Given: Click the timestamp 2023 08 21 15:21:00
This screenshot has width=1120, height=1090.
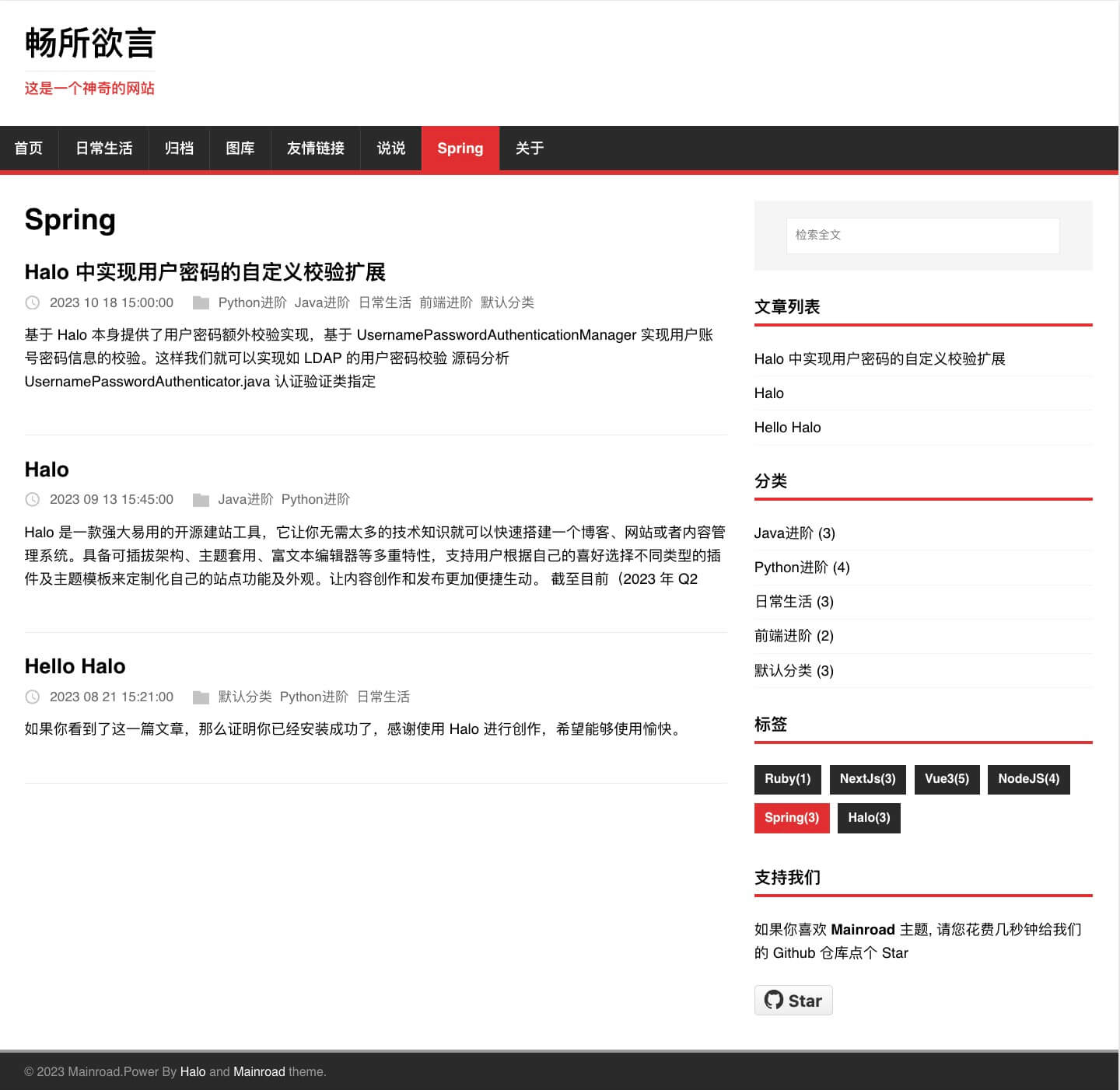Looking at the screenshot, I should click(111, 697).
